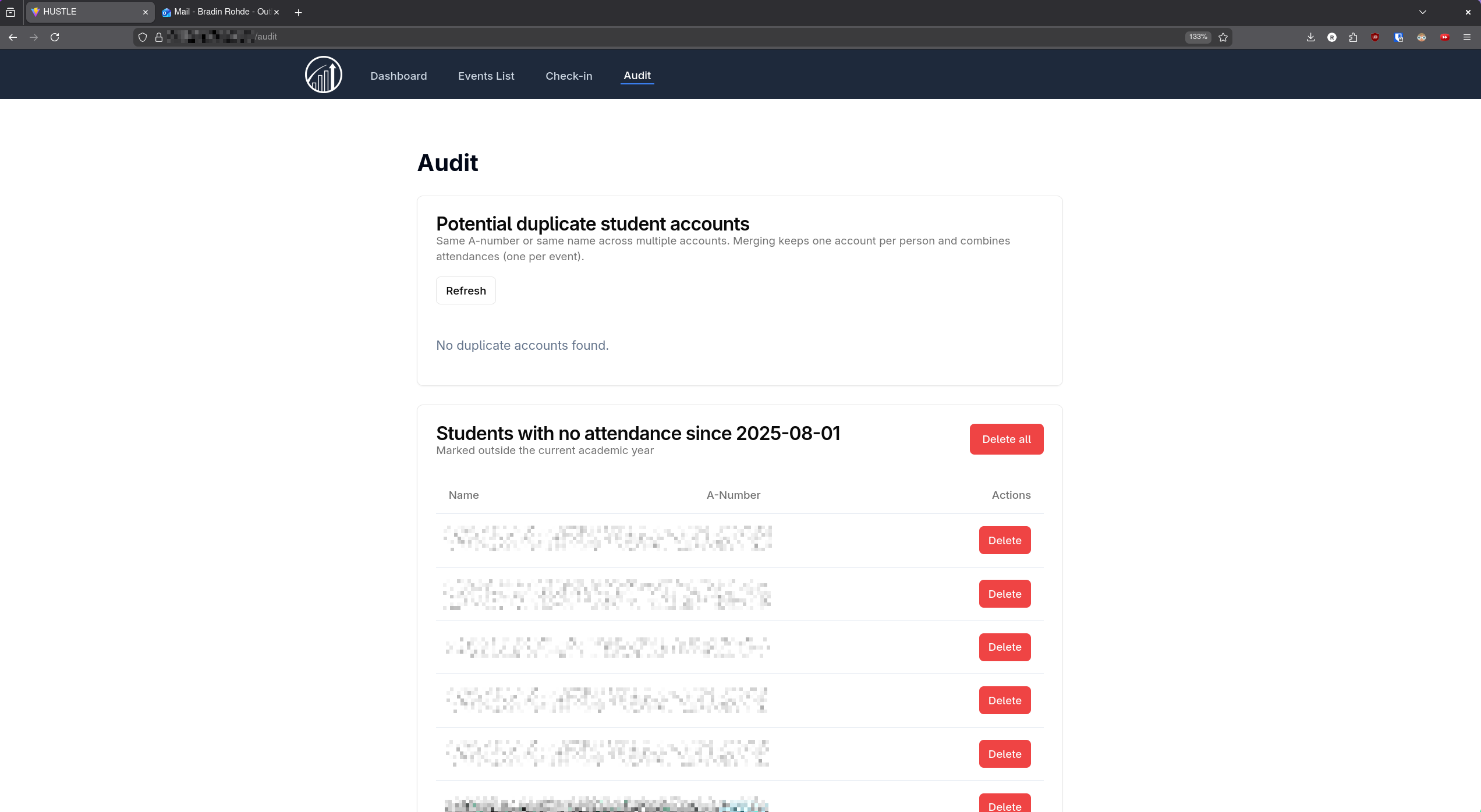
Task: Click the uBlock Origin shield icon
Action: click(x=1375, y=37)
